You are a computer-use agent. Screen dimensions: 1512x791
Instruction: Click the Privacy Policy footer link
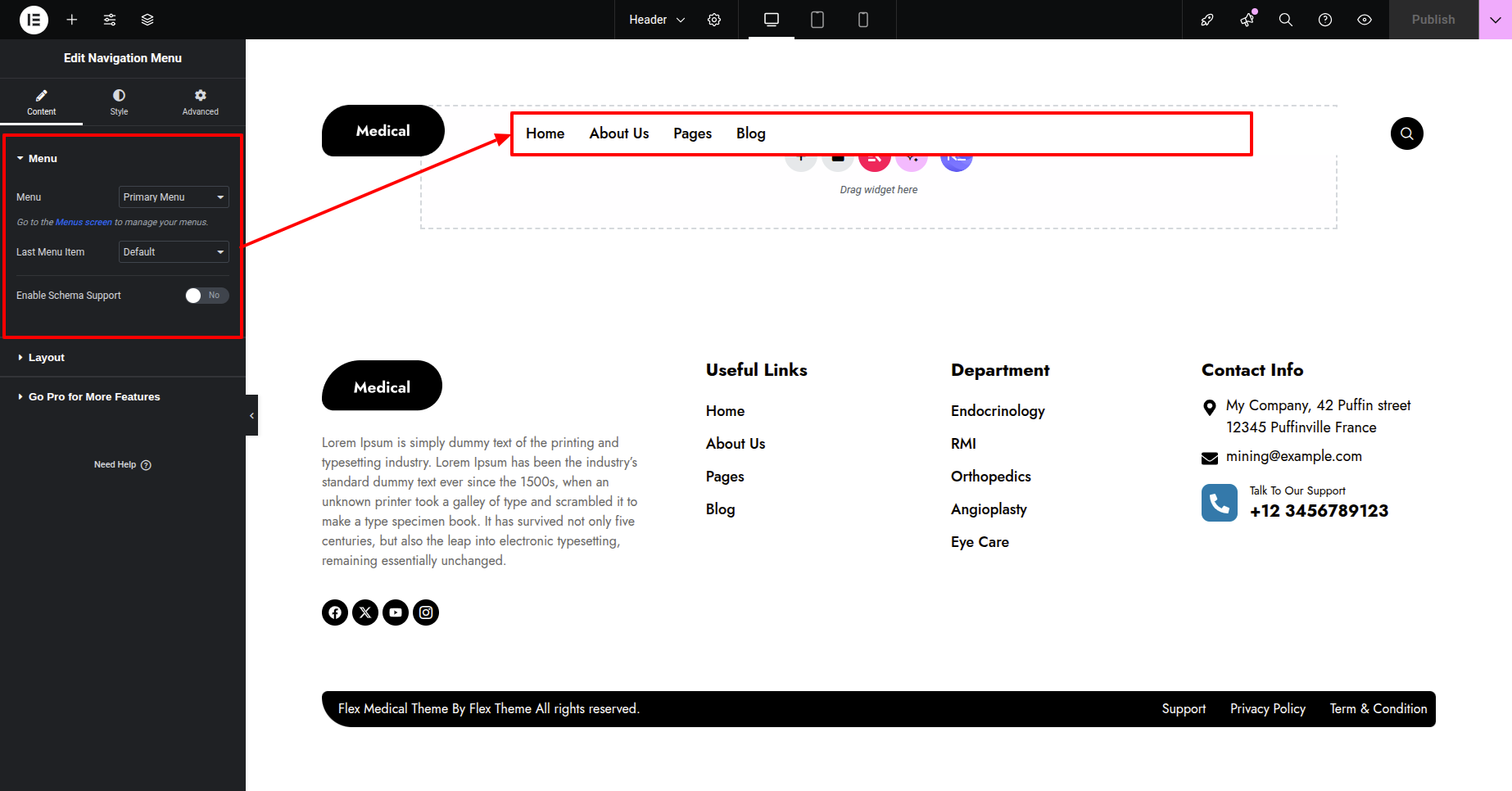pos(1268,709)
